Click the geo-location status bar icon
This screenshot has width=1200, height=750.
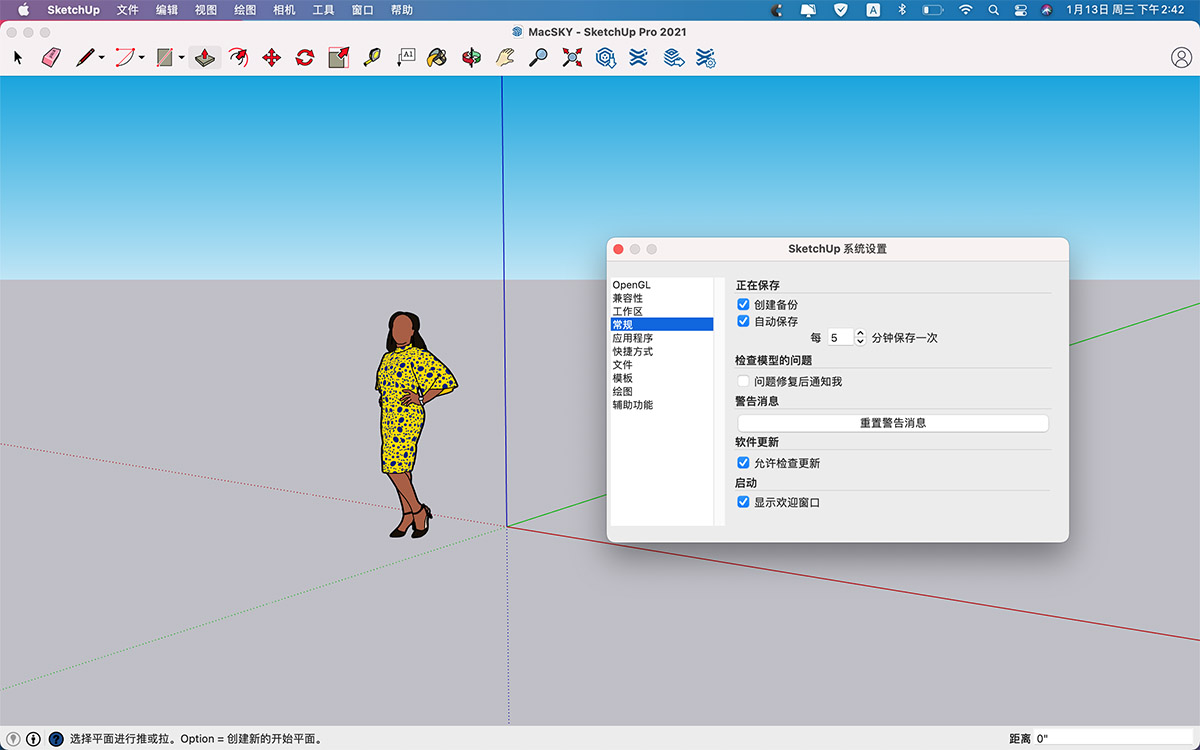pos(13,739)
